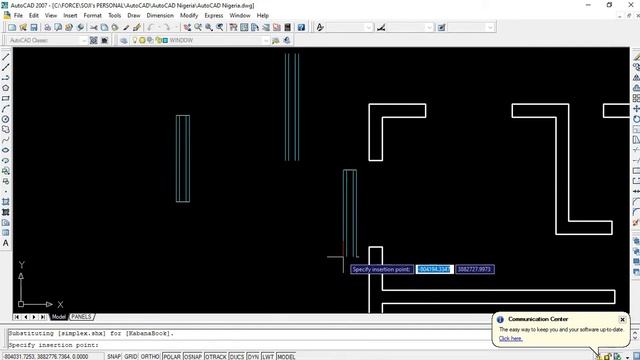The image size is (640, 360).
Task: Close the Communication Center balloon
Action: [622, 320]
